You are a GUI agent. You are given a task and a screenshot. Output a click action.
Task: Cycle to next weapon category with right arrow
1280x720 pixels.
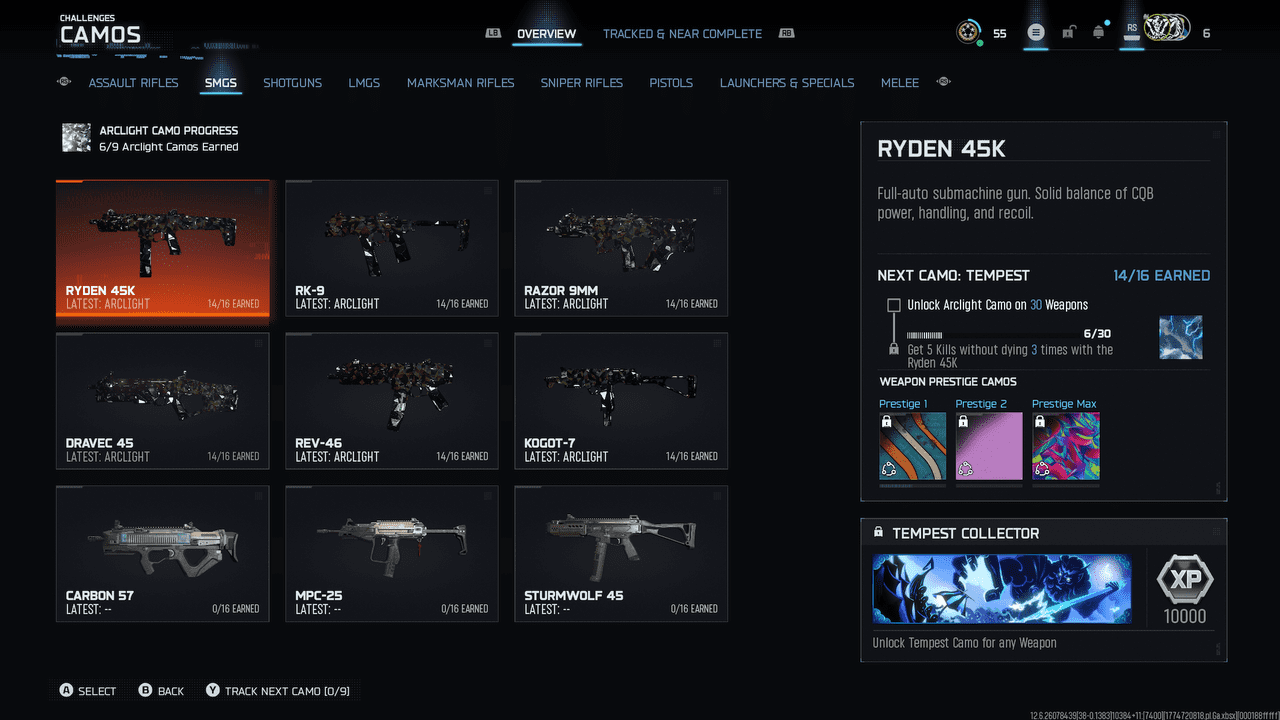943,82
